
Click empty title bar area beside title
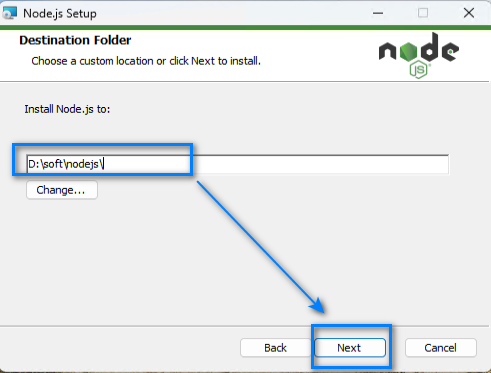click(x=233, y=13)
